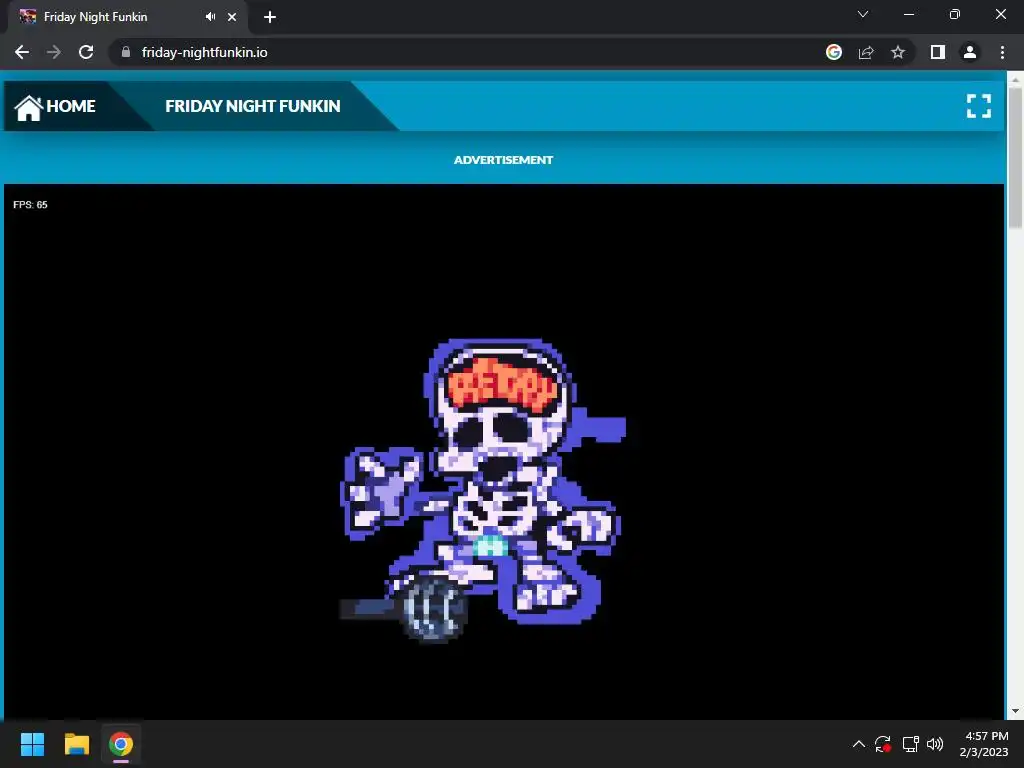Show hidden system tray icons
1024x768 pixels.
pos(859,744)
